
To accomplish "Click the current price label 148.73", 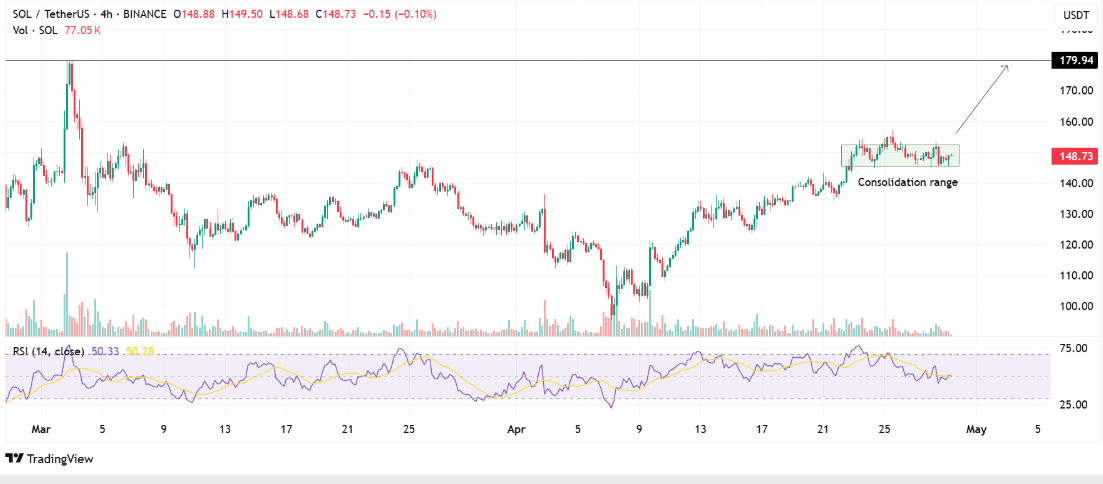I will [1073, 156].
